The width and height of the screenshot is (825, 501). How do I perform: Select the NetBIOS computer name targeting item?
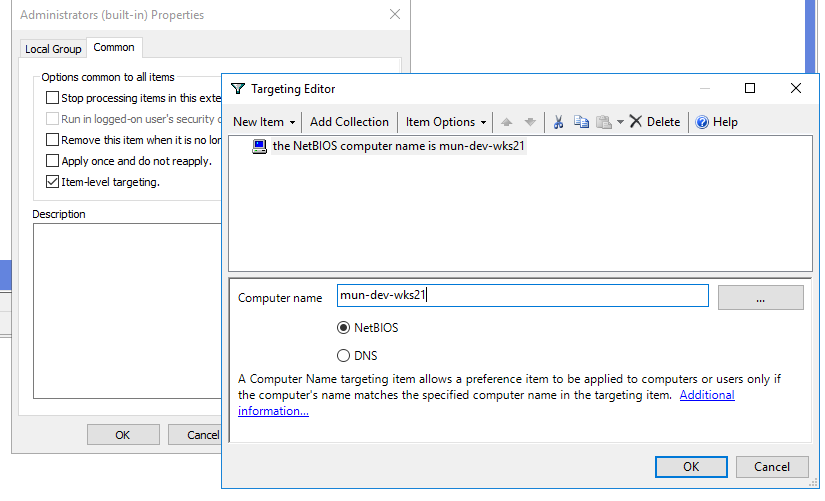point(398,146)
